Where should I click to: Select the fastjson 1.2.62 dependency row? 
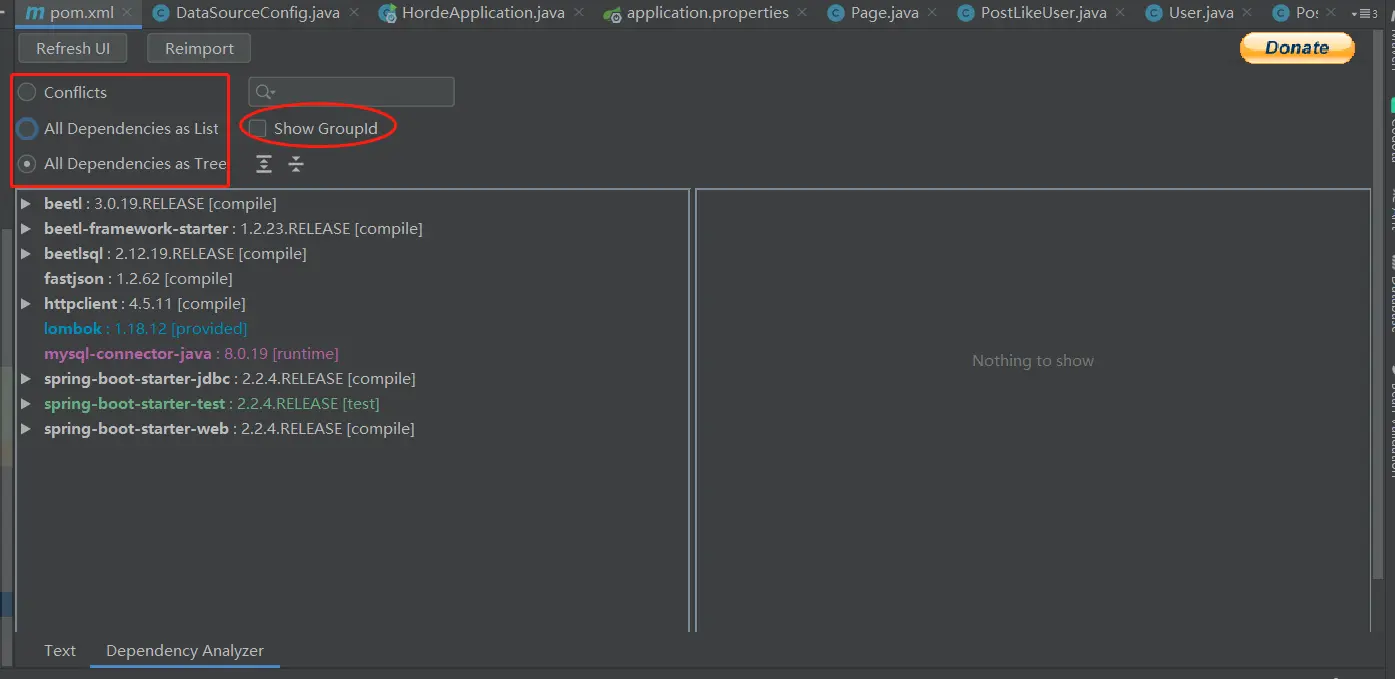[x=138, y=279]
